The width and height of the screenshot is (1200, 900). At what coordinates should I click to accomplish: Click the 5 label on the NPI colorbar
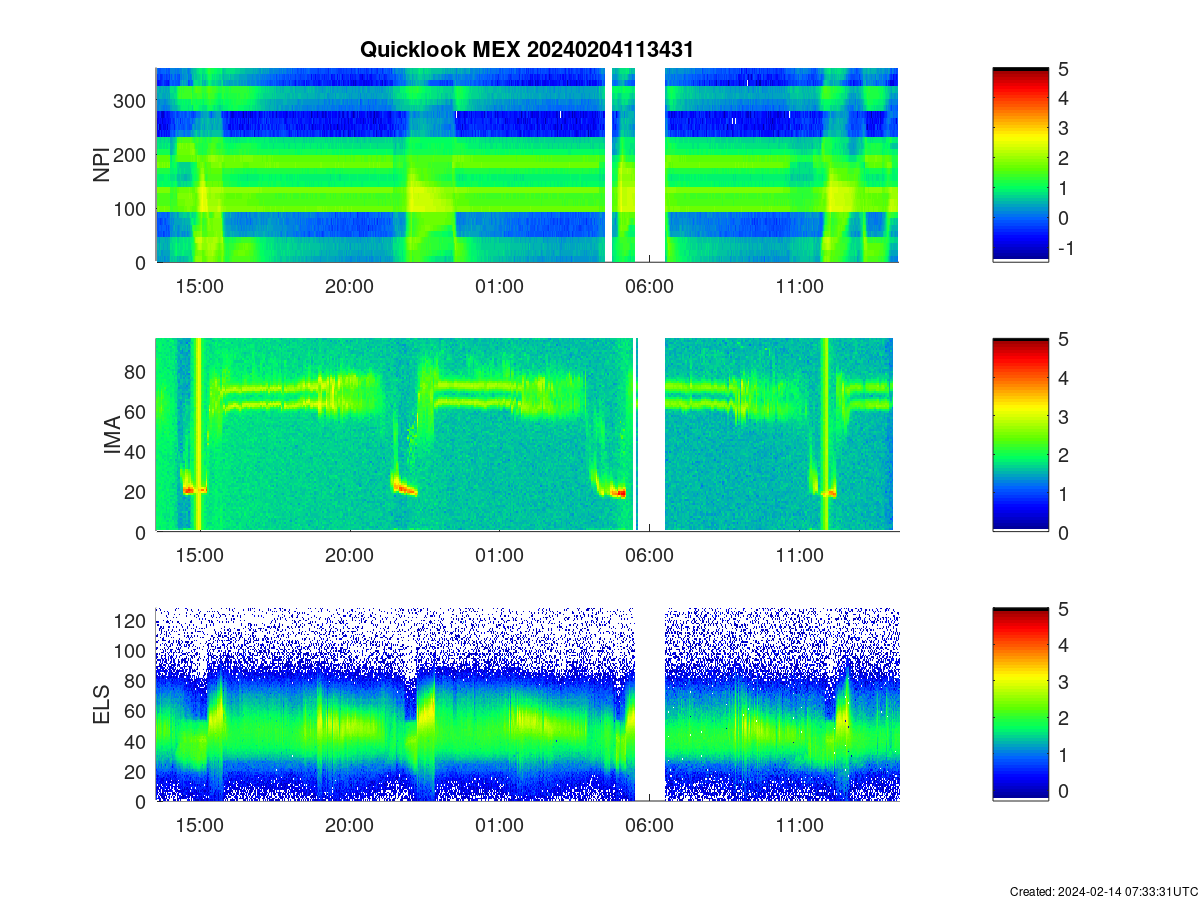click(x=1063, y=69)
